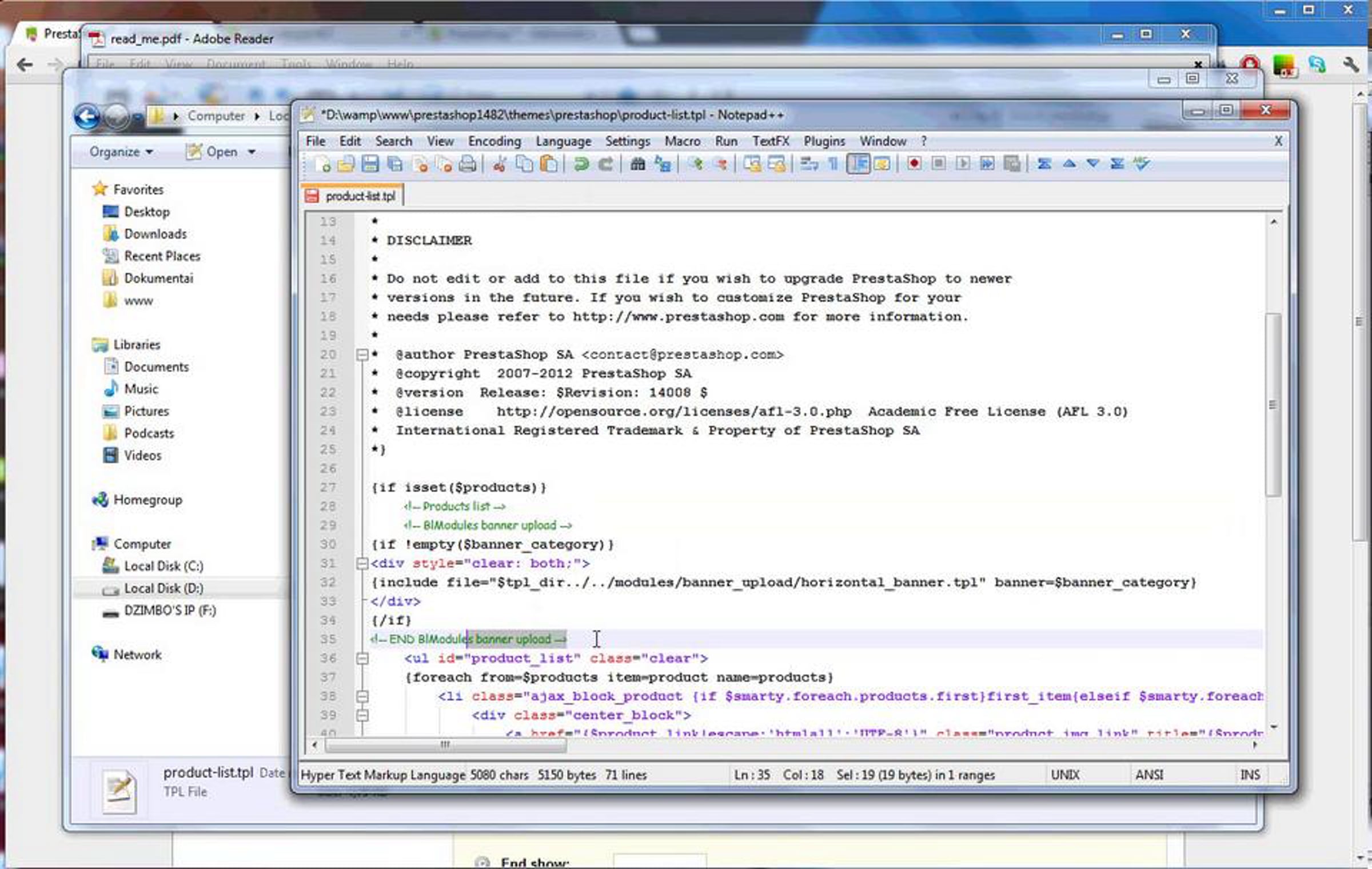Click Chrome's back arrow button
This screenshot has height=869, width=1372.
(x=25, y=65)
